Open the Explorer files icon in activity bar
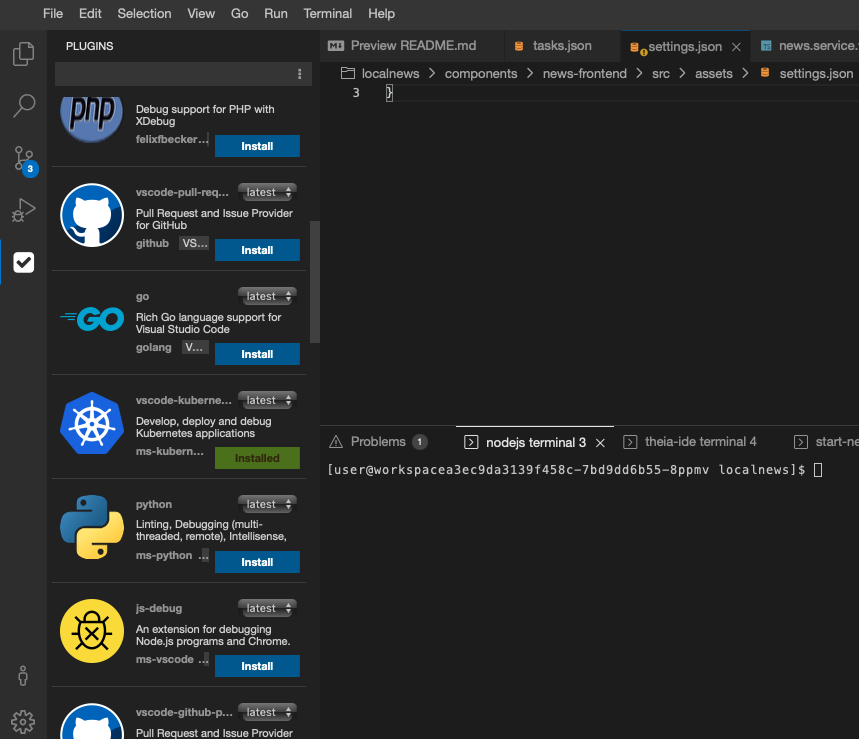This screenshot has height=739, width=859. (24, 54)
